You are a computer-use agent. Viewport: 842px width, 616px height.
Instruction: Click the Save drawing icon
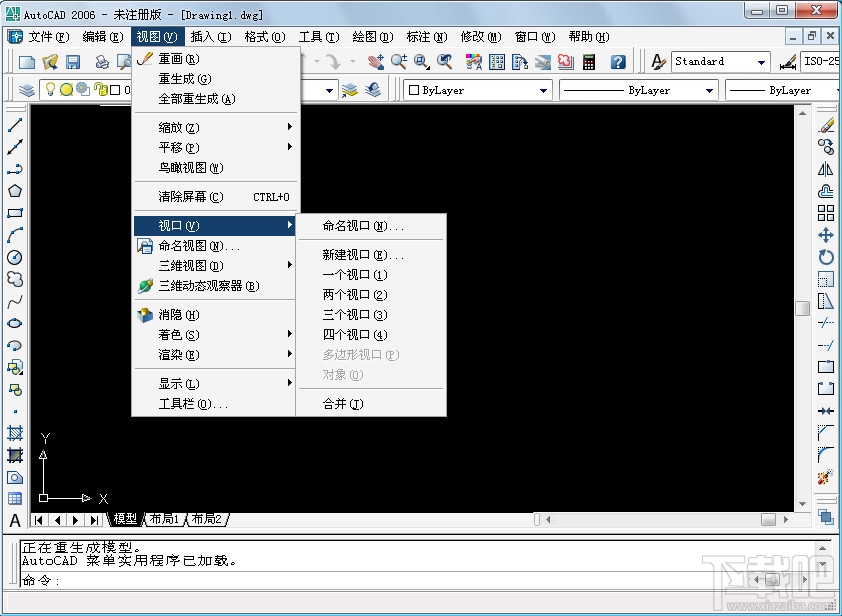(x=72, y=61)
